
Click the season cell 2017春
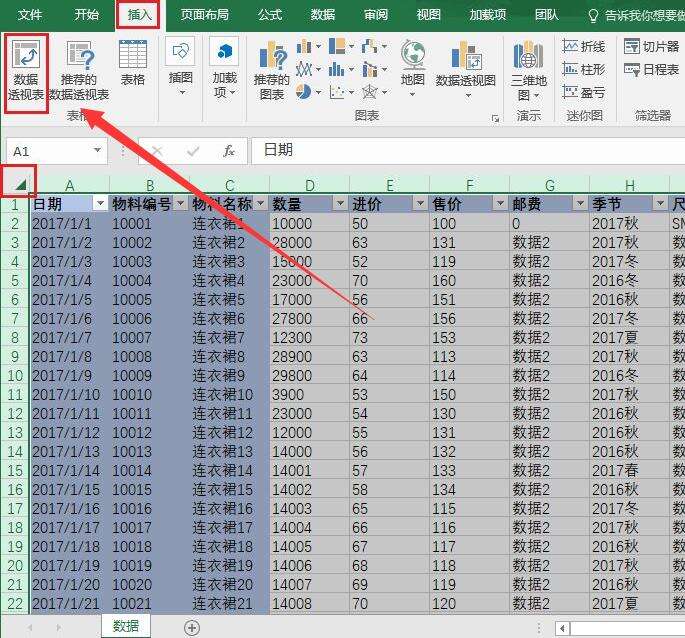[x=629, y=471]
